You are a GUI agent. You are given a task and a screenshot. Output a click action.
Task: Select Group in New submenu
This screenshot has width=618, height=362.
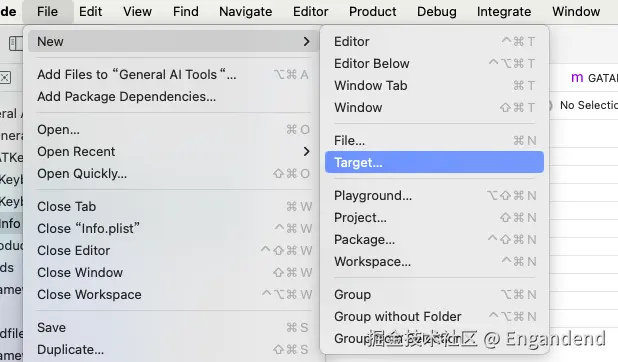coord(434,295)
